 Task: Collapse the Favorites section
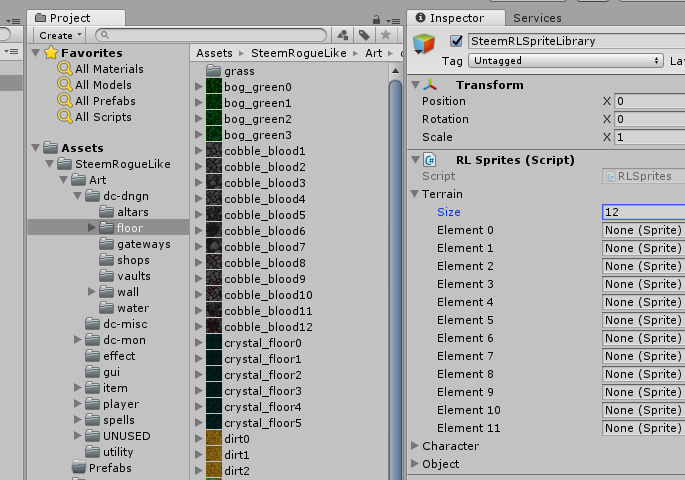pyautogui.click(x=36, y=53)
